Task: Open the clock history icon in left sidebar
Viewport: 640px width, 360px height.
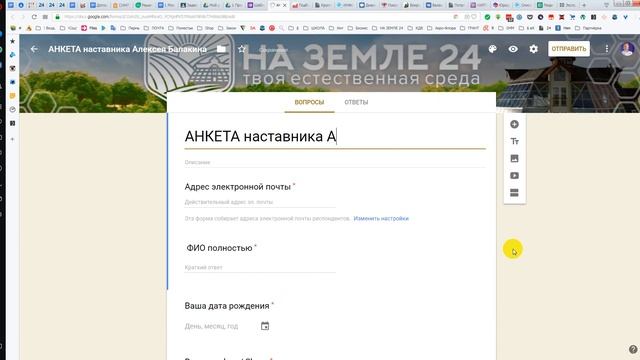Action: coord(12,109)
